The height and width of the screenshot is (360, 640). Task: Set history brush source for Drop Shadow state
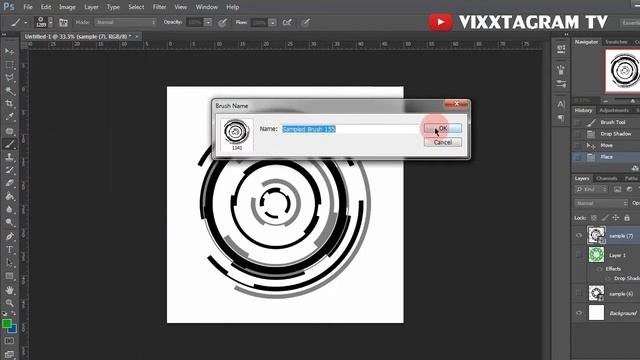[x=578, y=134]
